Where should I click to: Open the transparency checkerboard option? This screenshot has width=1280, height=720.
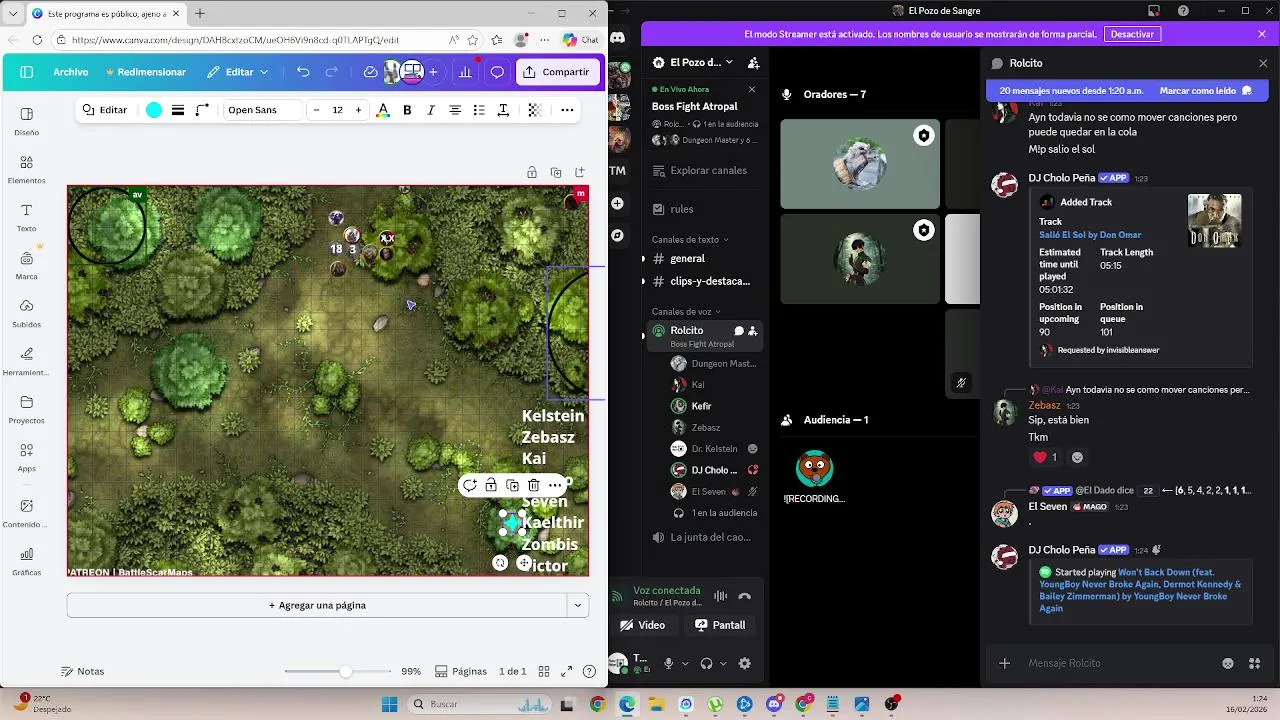(x=535, y=110)
